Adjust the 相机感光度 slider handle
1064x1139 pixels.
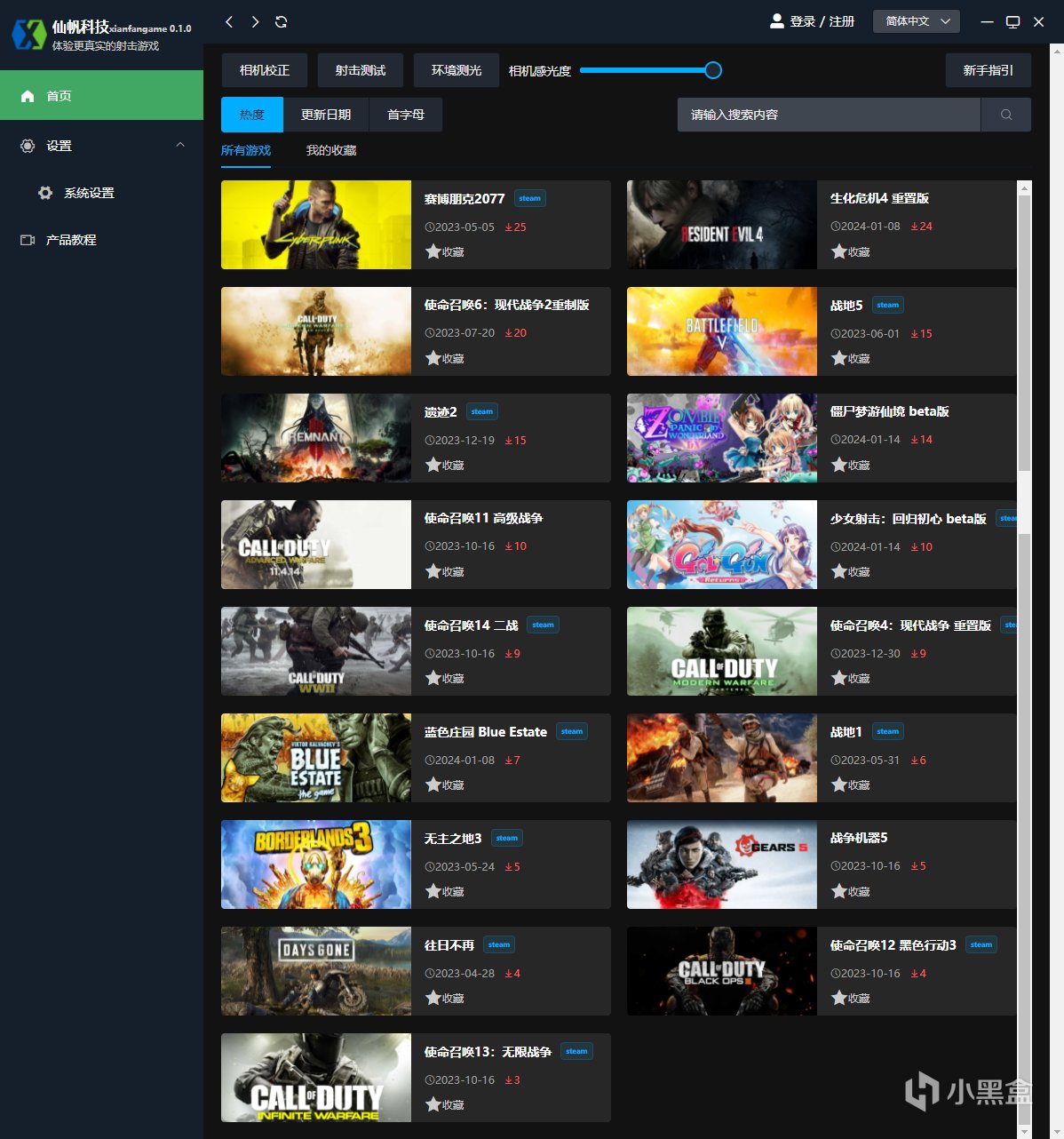tap(713, 70)
